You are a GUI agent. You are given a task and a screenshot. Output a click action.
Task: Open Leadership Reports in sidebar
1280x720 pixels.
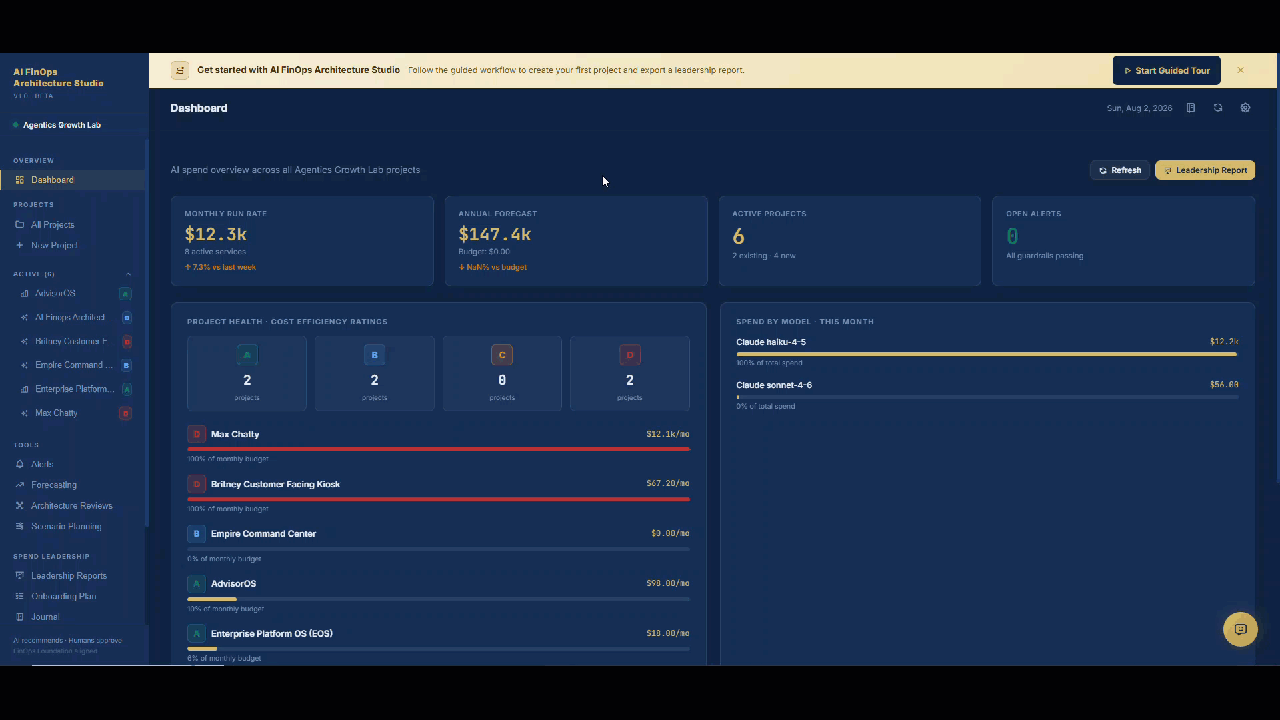pyautogui.click(x=73, y=576)
